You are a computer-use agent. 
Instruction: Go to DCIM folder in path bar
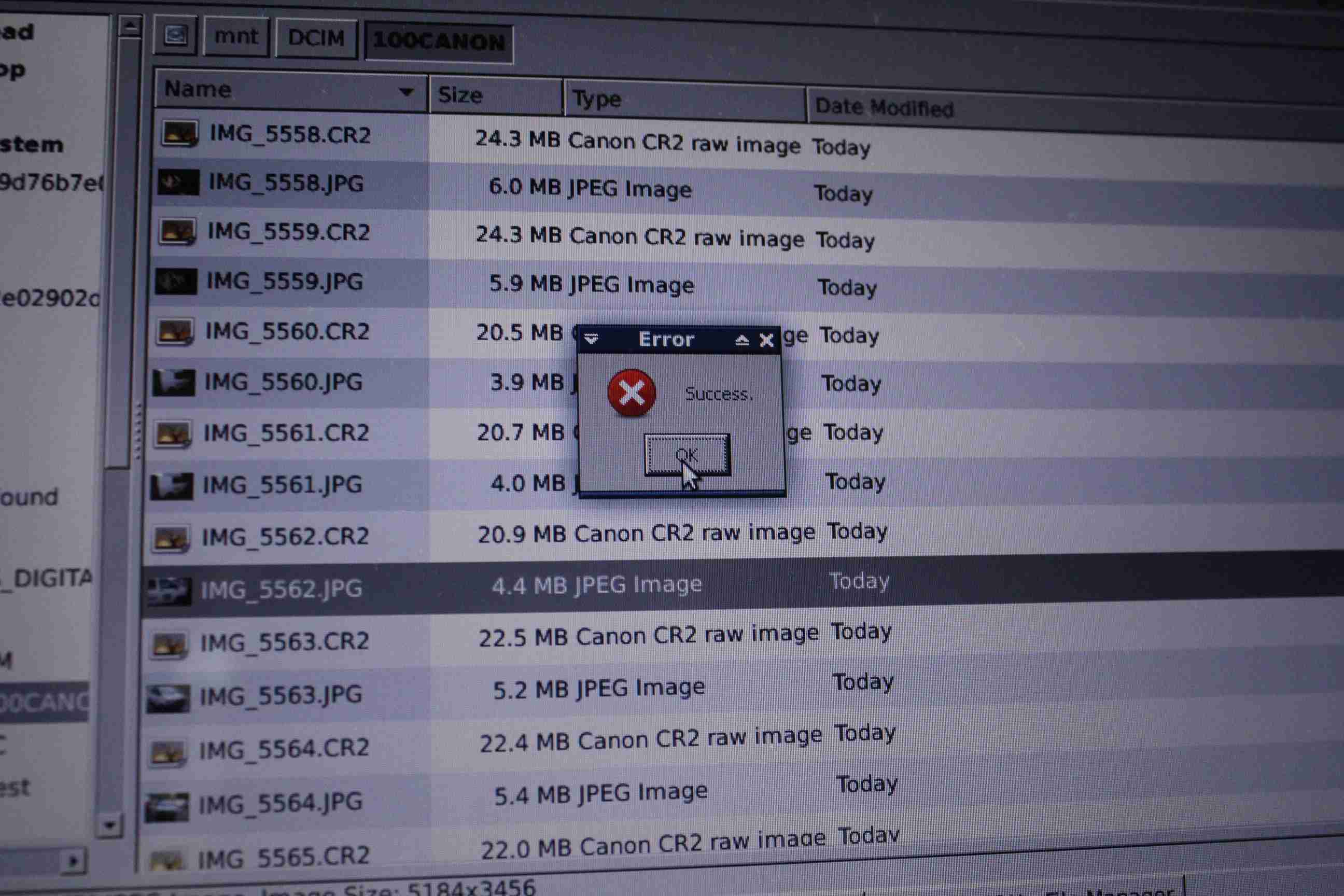[317, 38]
